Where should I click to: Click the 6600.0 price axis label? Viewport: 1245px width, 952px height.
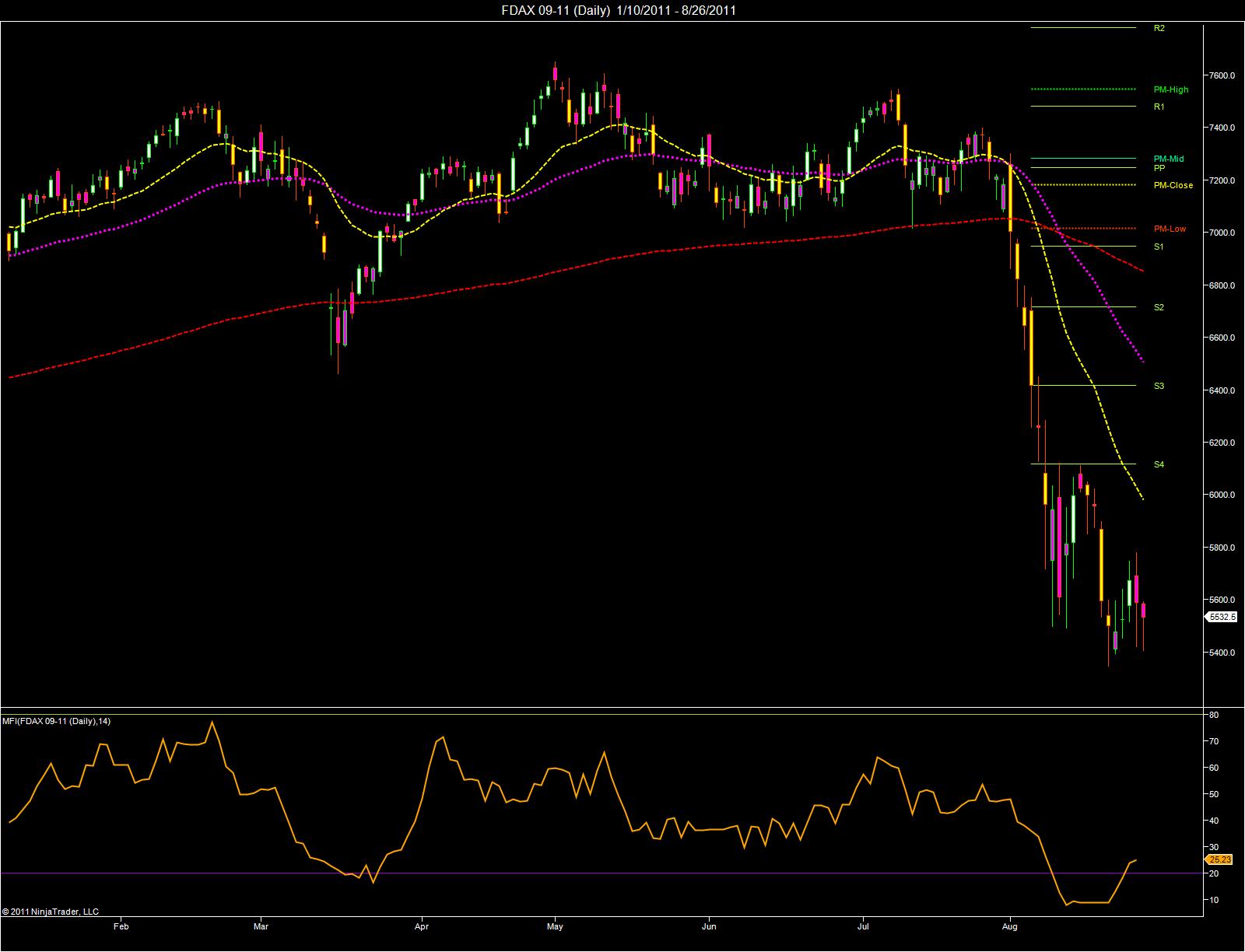(1222, 338)
